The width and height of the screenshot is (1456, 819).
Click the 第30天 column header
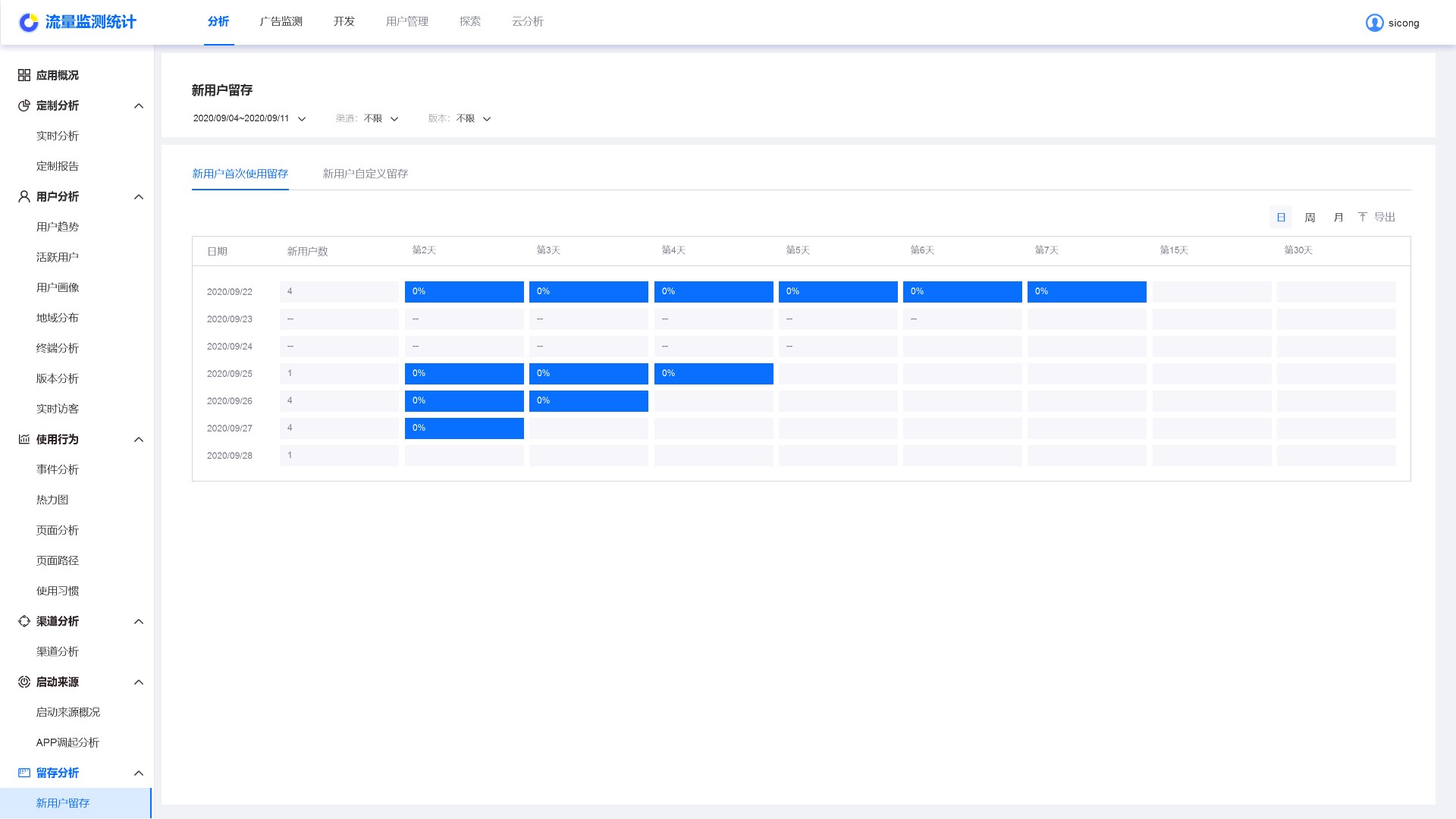click(x=1298, y=250)
